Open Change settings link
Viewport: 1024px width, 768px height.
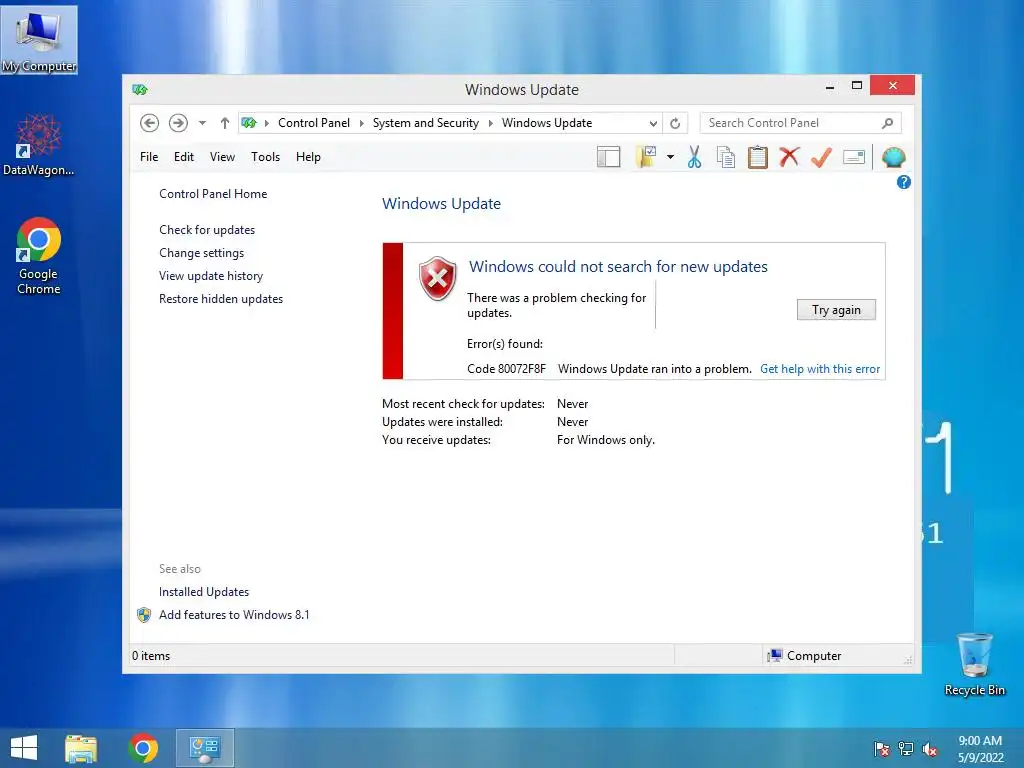201,253
